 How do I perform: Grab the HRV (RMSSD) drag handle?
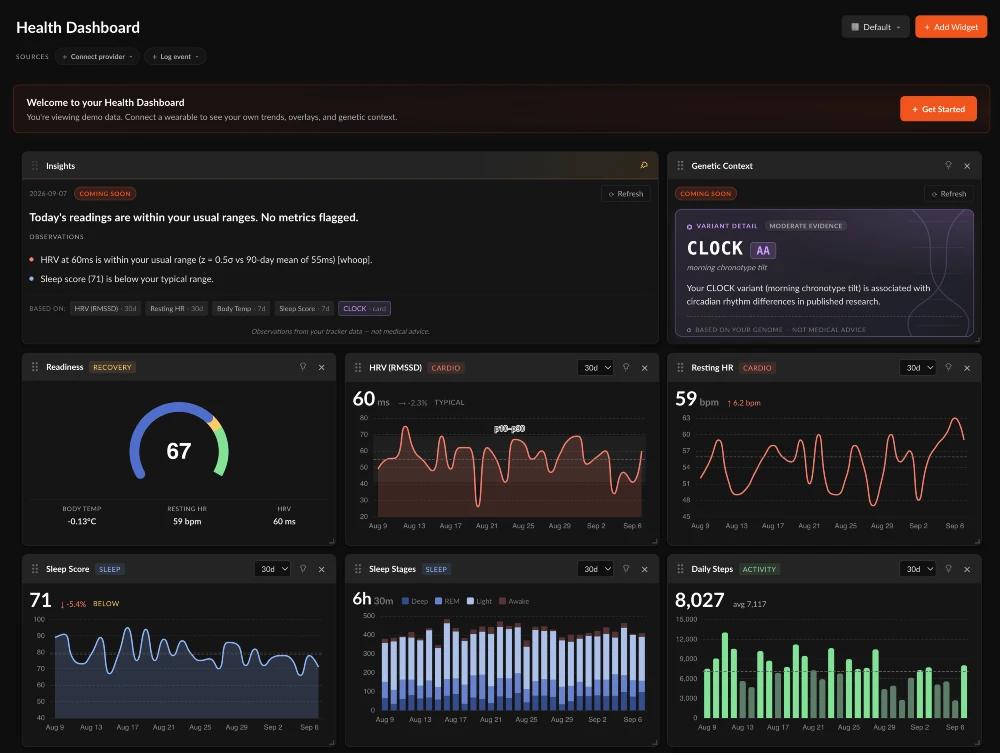pyautogui.click(x=358, y=368)
